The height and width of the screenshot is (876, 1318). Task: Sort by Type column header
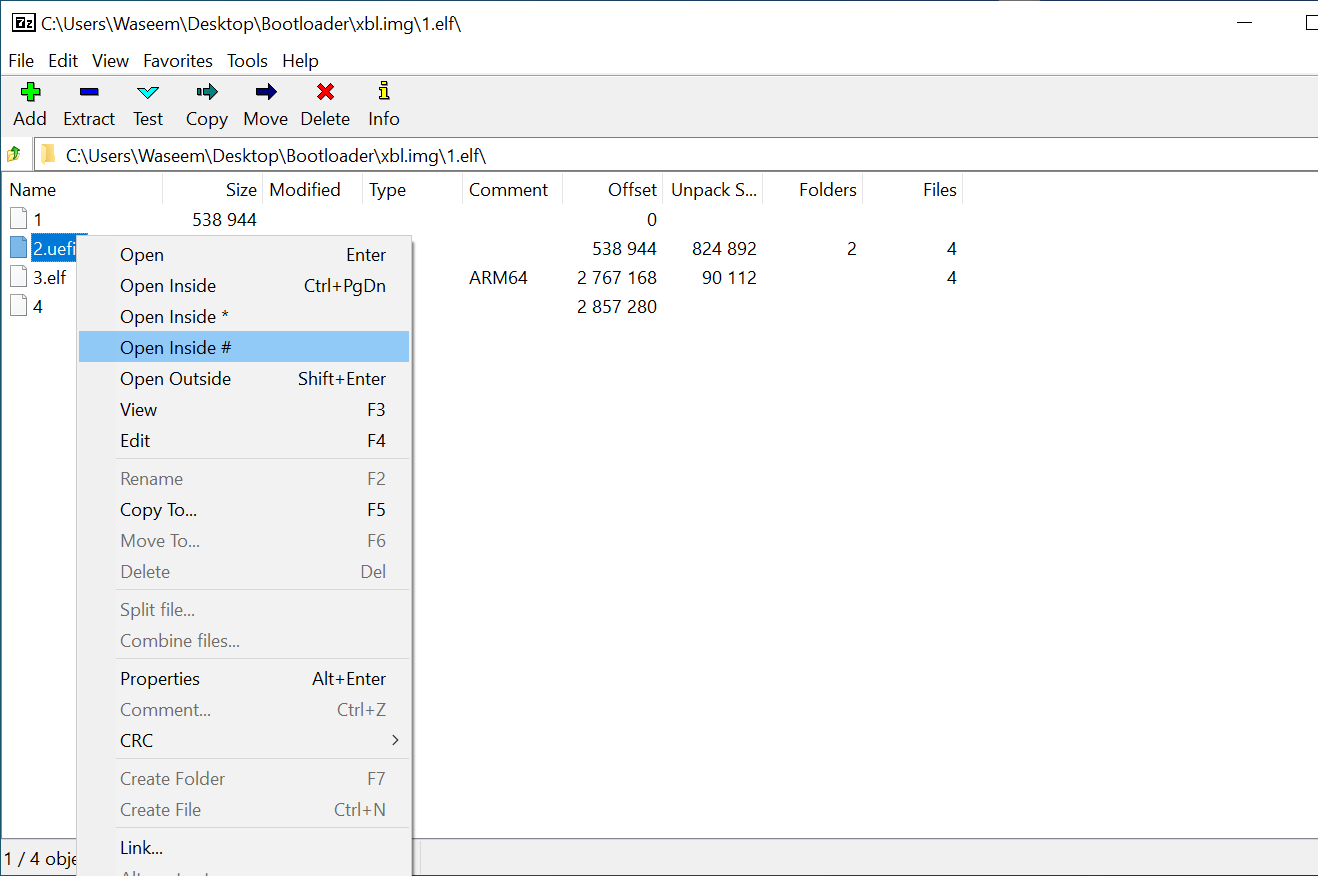(x=412, y=190)
